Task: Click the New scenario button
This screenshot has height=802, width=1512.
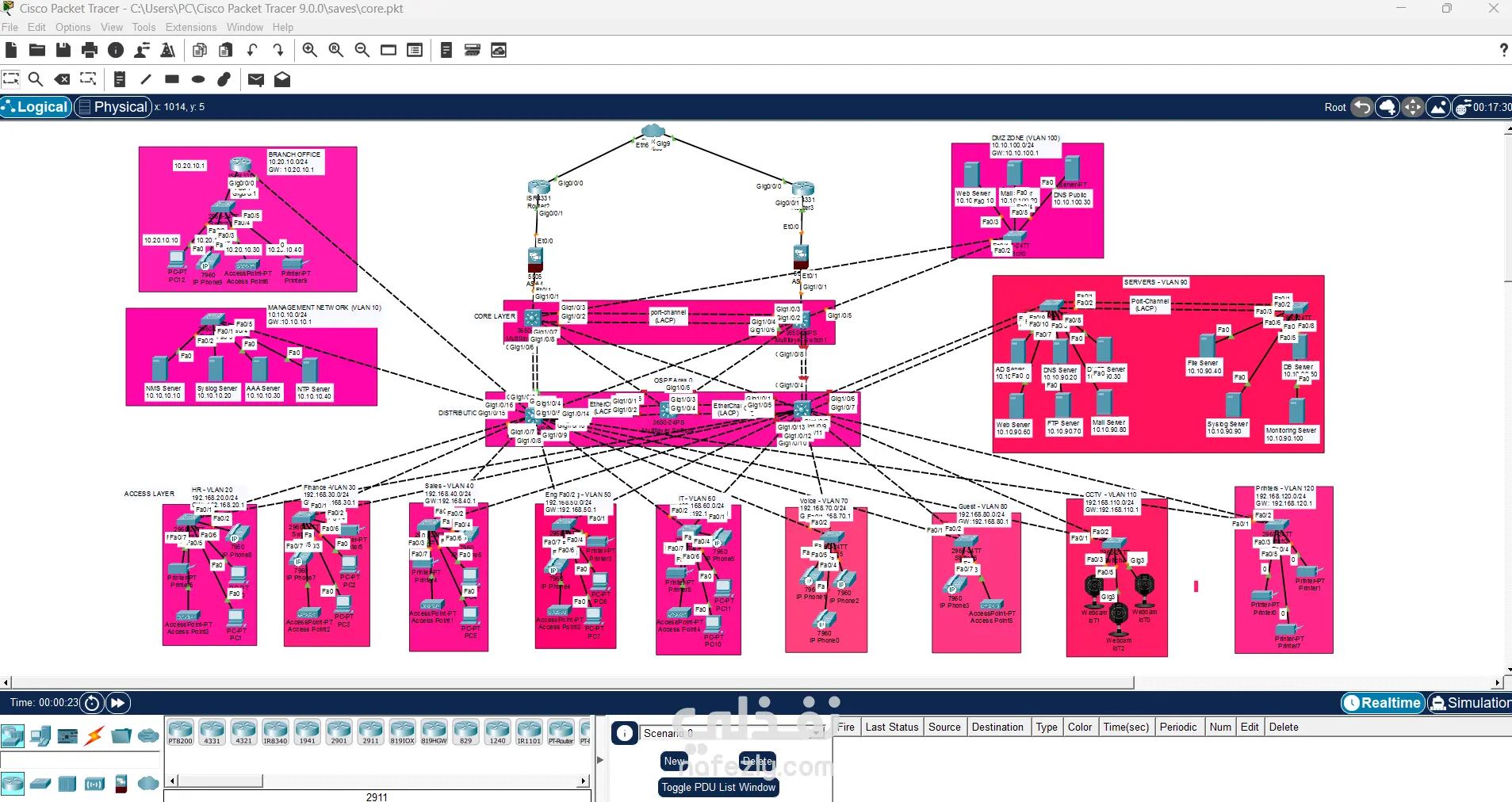Action: coord(675,761)
